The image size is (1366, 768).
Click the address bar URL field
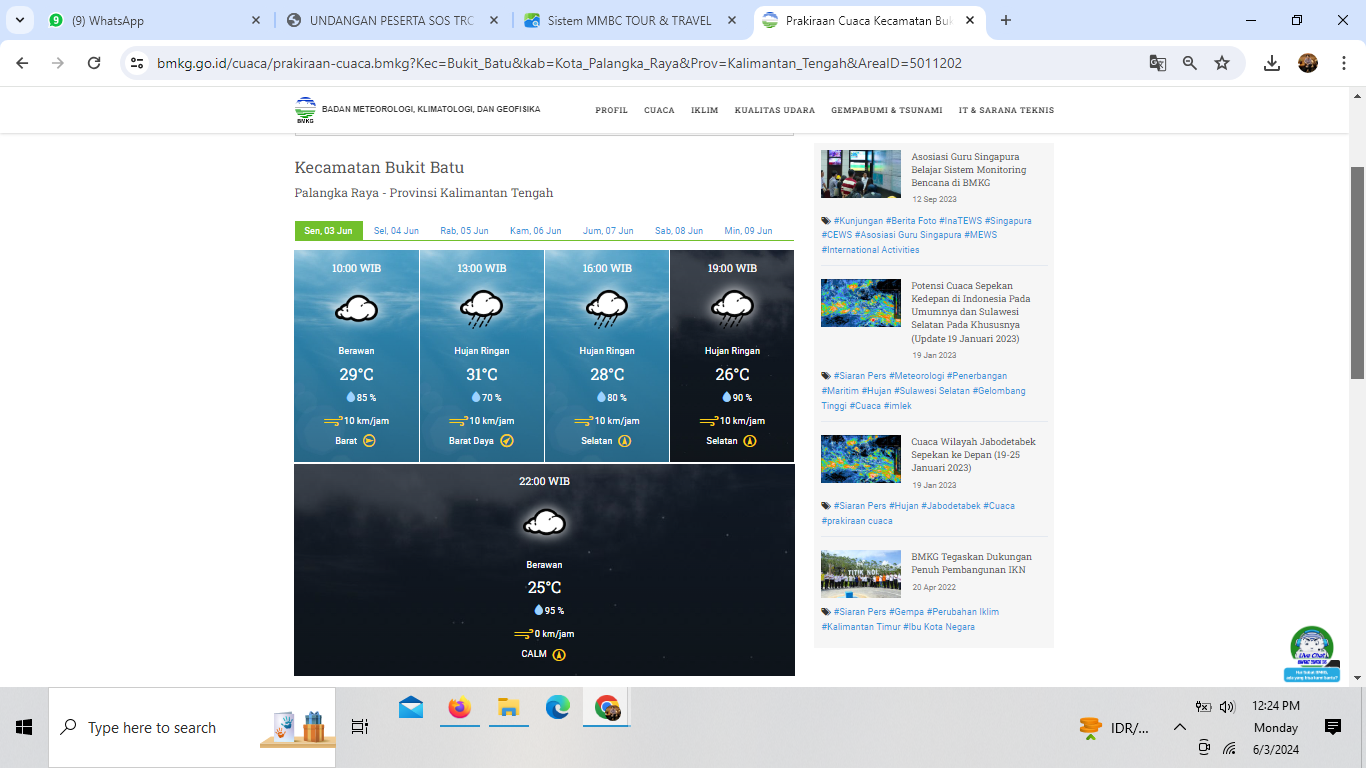pos(560,63)
